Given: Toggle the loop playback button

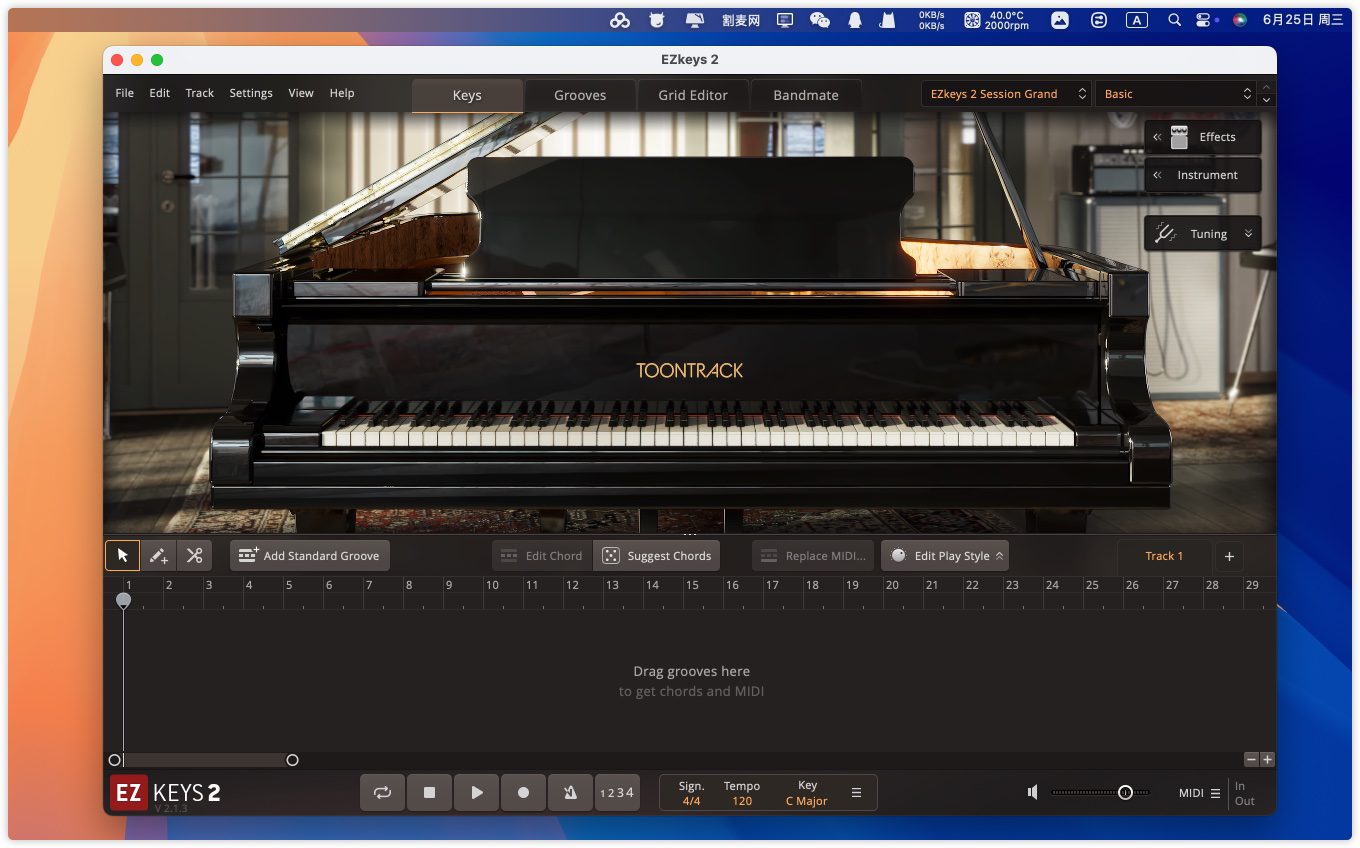Looking at the screenshot, I should coord(382,792).
